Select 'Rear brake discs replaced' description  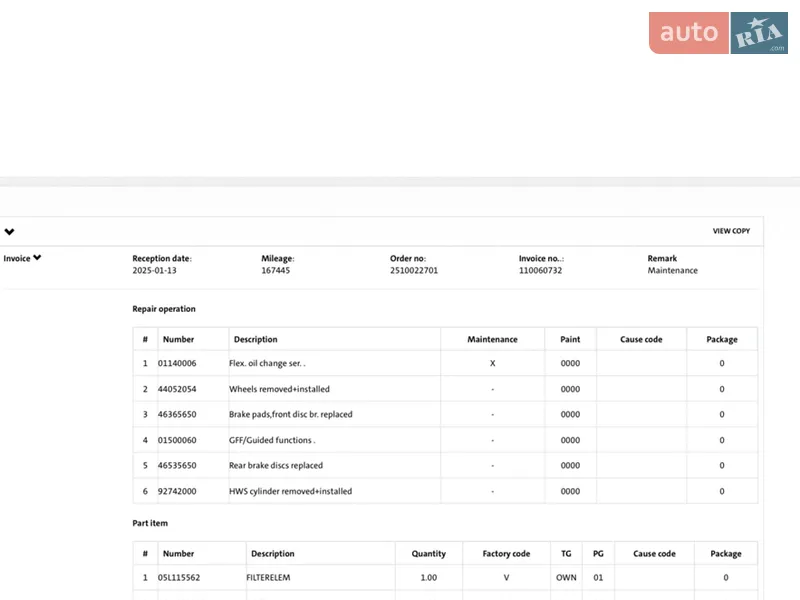click(x=276, y=465)
